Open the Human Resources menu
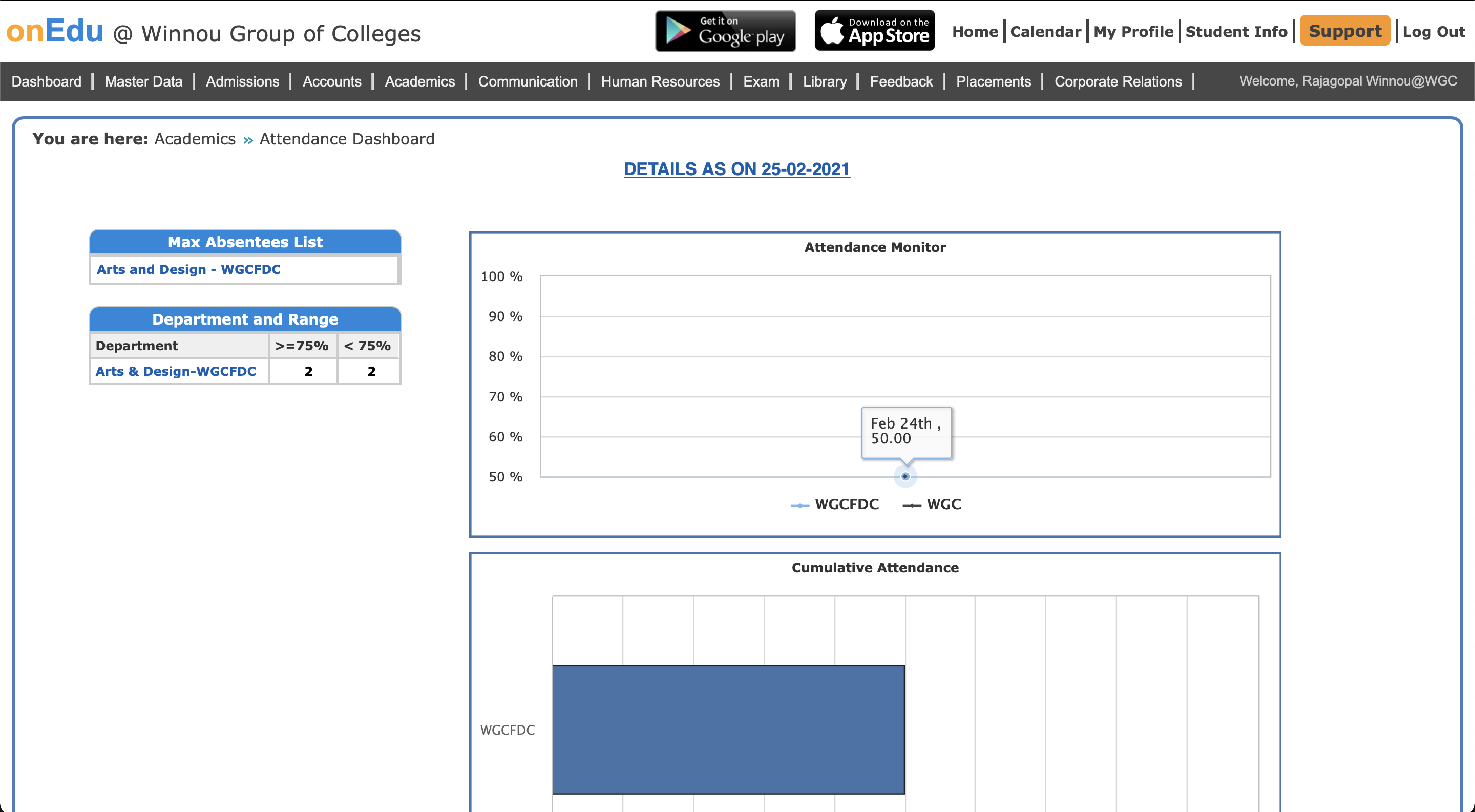This screenshot has height=812, width=1475. [660, 81]
